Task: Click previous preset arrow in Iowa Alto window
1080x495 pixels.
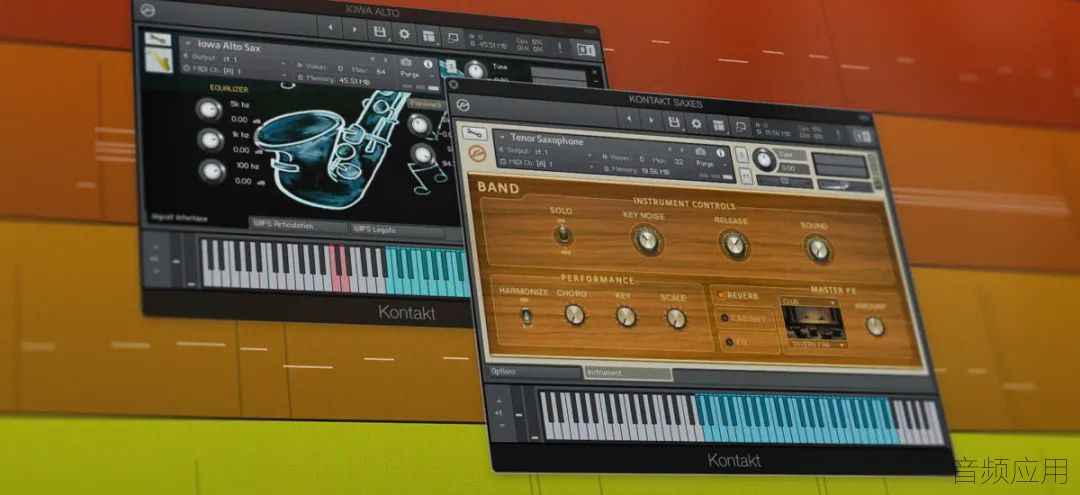Action: (329, 28)
